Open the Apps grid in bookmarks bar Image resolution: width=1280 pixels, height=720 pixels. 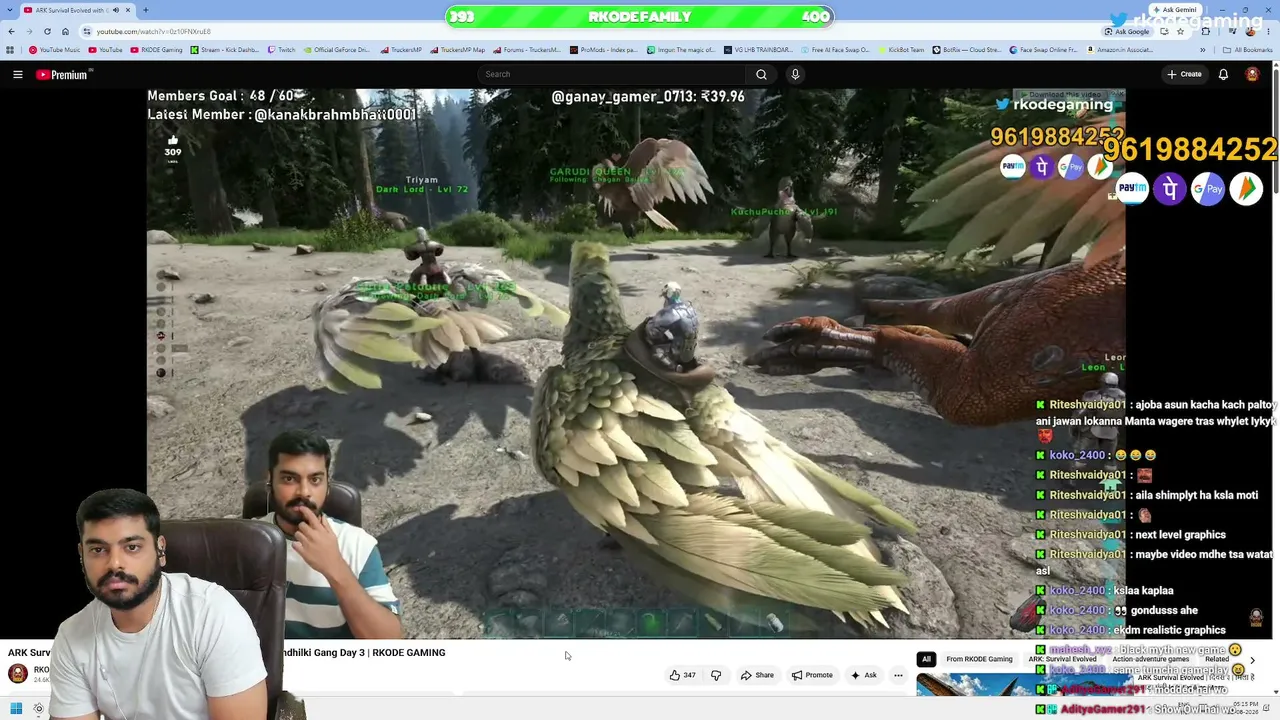click(11, 50)
